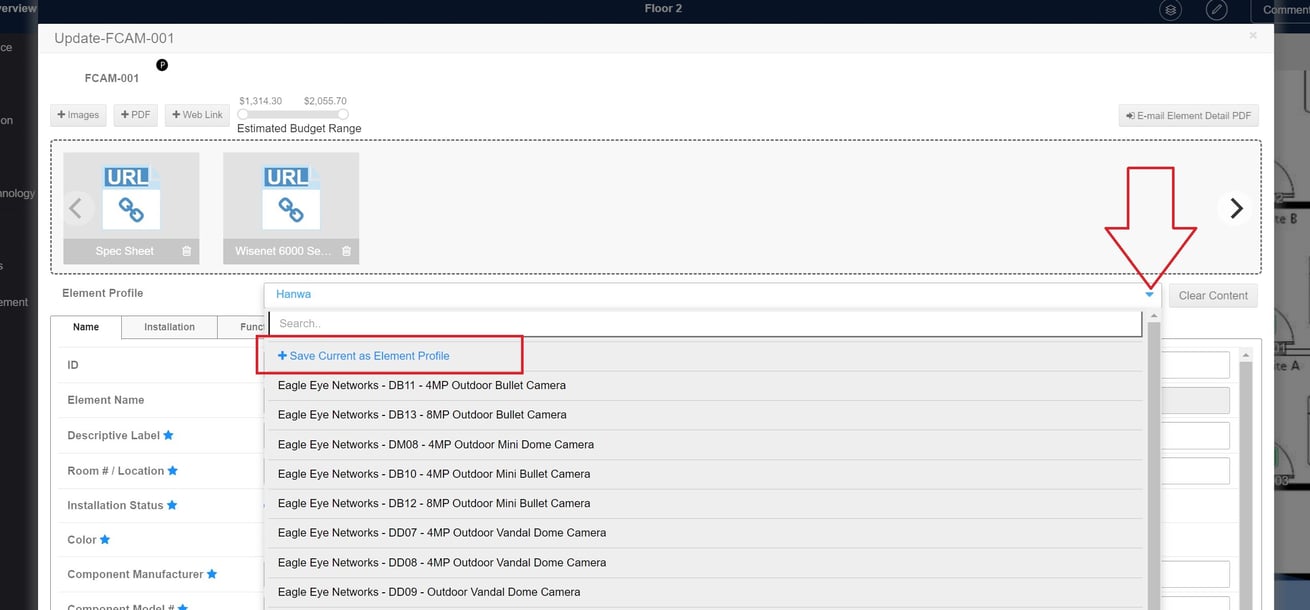
Task: Select Eagle Eye DB11 4MP Outdoor Bullet Camera
Action: coord(421,386)
